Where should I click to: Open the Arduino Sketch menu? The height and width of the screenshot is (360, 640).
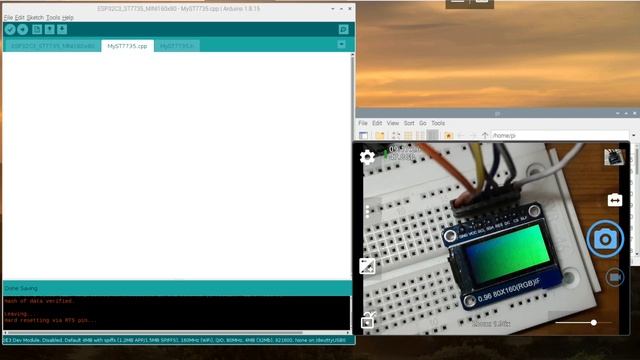pyautogui.click(x=35, y=18)
